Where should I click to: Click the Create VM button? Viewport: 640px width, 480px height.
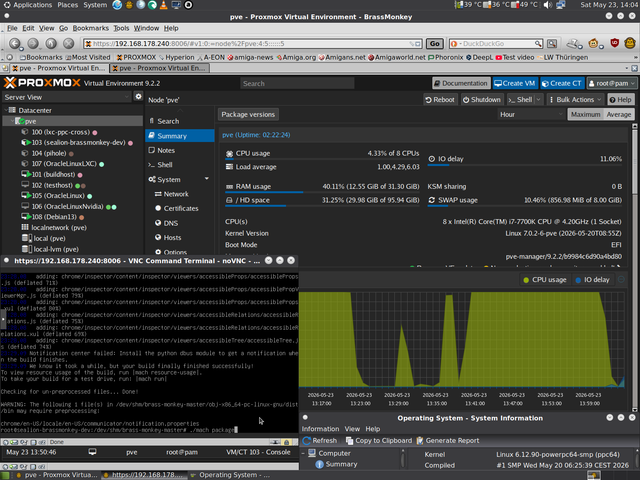click(515, 83)
